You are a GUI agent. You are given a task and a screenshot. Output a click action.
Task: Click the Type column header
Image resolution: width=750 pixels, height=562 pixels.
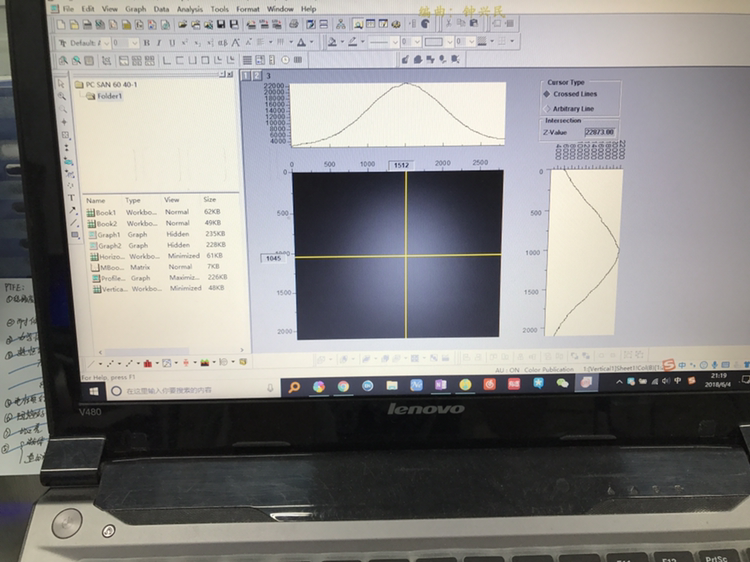coord(133,200)
